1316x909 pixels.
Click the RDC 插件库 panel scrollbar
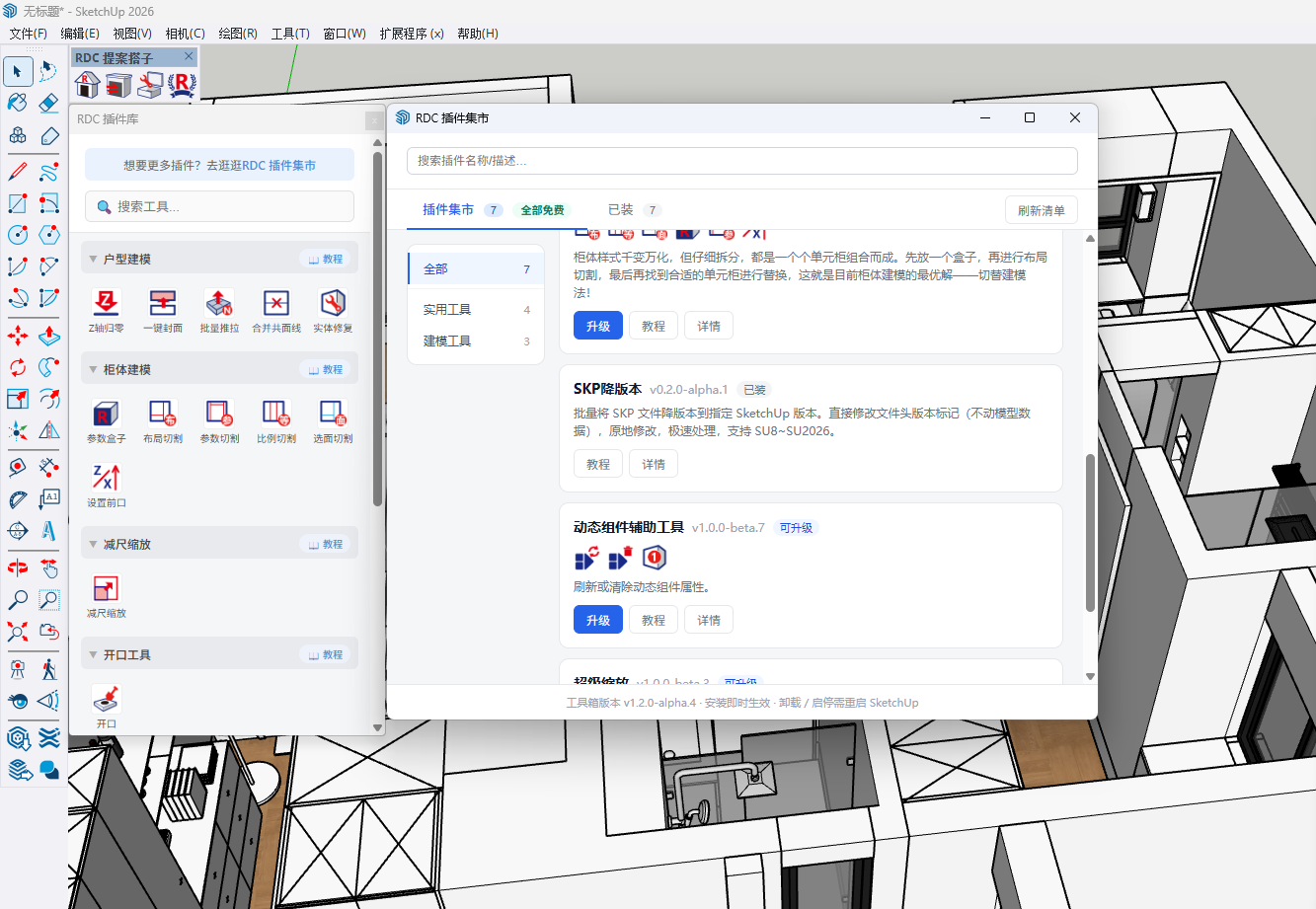tap(377, 329)
